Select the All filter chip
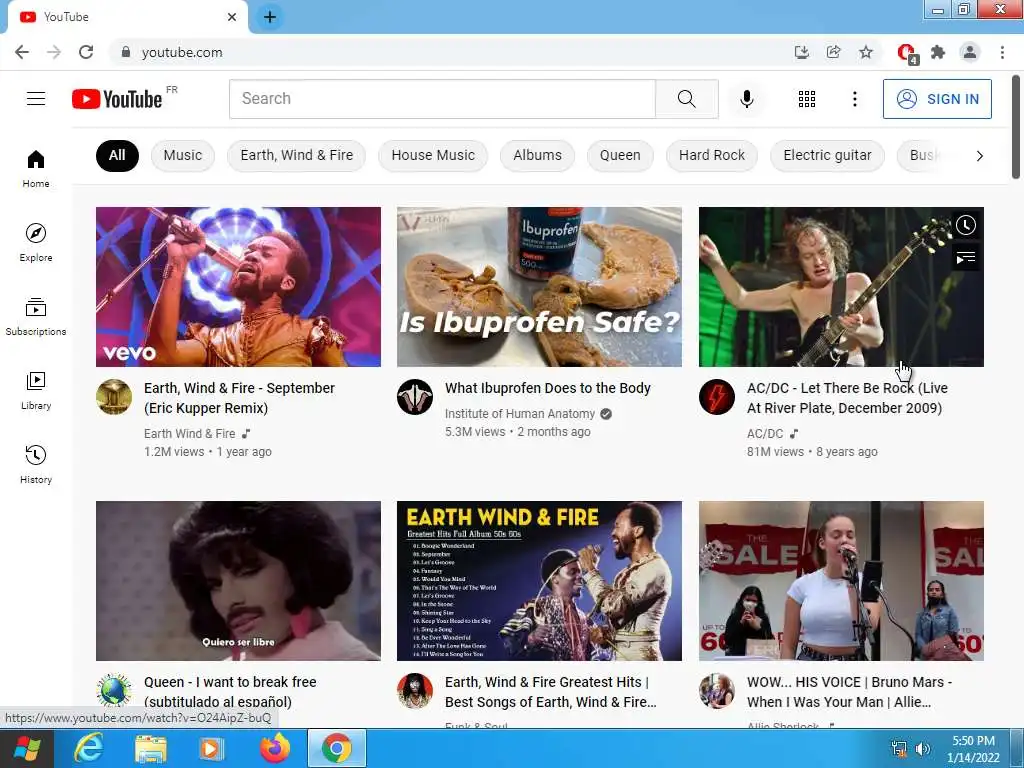The image size is (1024, 768). coord(117,155)
